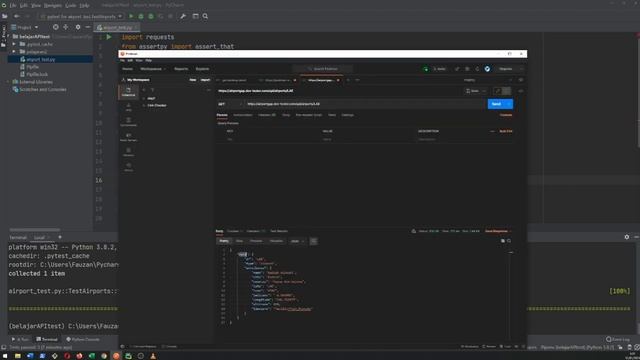Click Save Response link

click(496, 231)
